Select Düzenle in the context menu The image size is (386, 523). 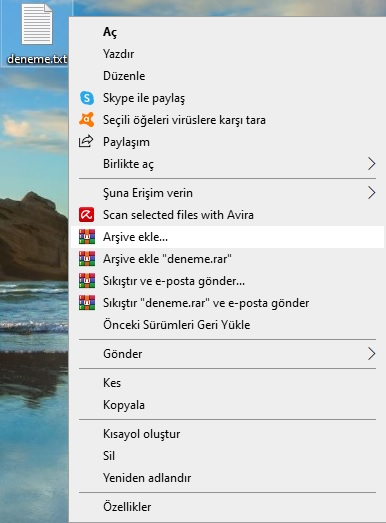(227, 76)
